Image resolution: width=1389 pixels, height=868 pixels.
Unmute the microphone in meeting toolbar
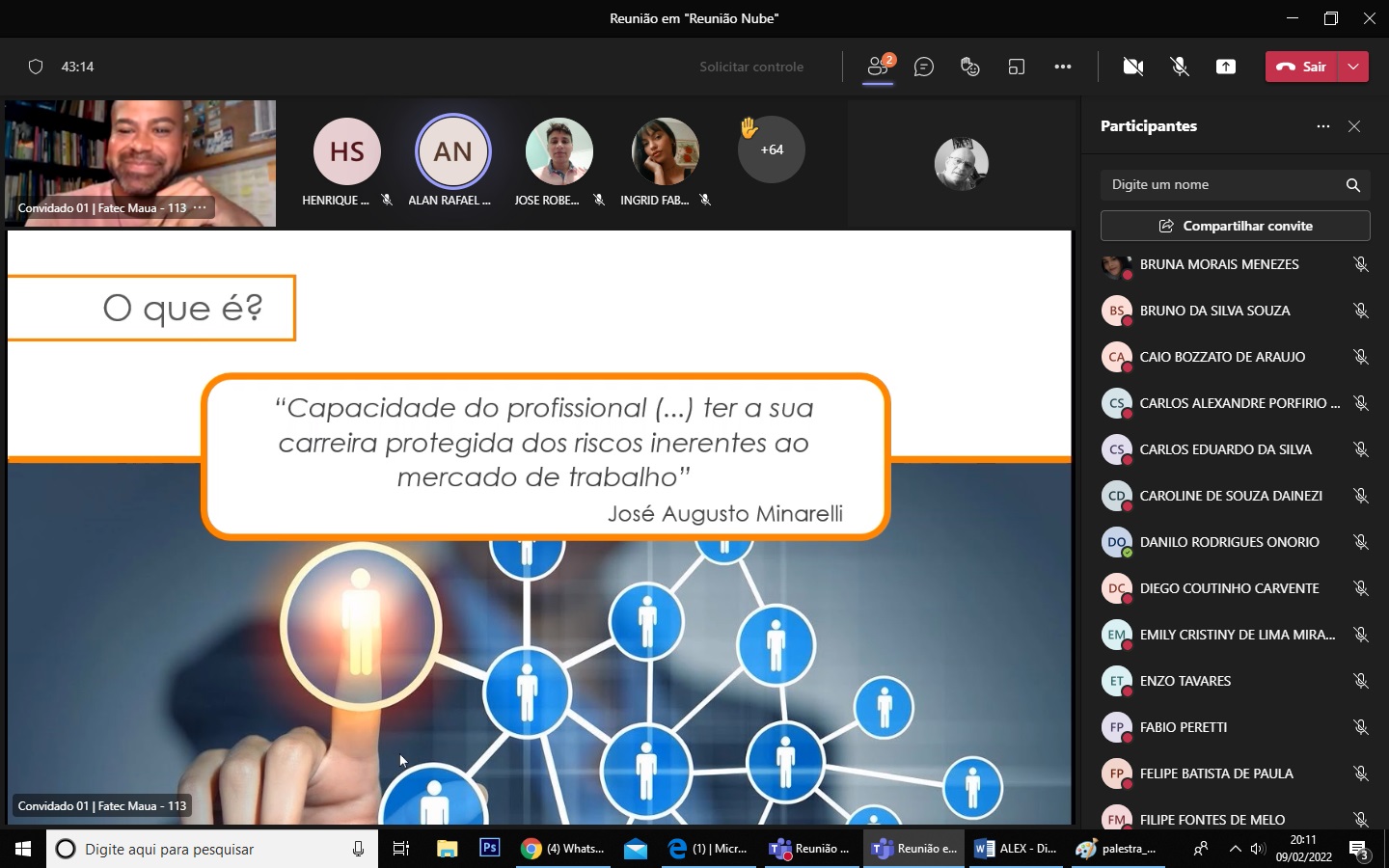1180,67
